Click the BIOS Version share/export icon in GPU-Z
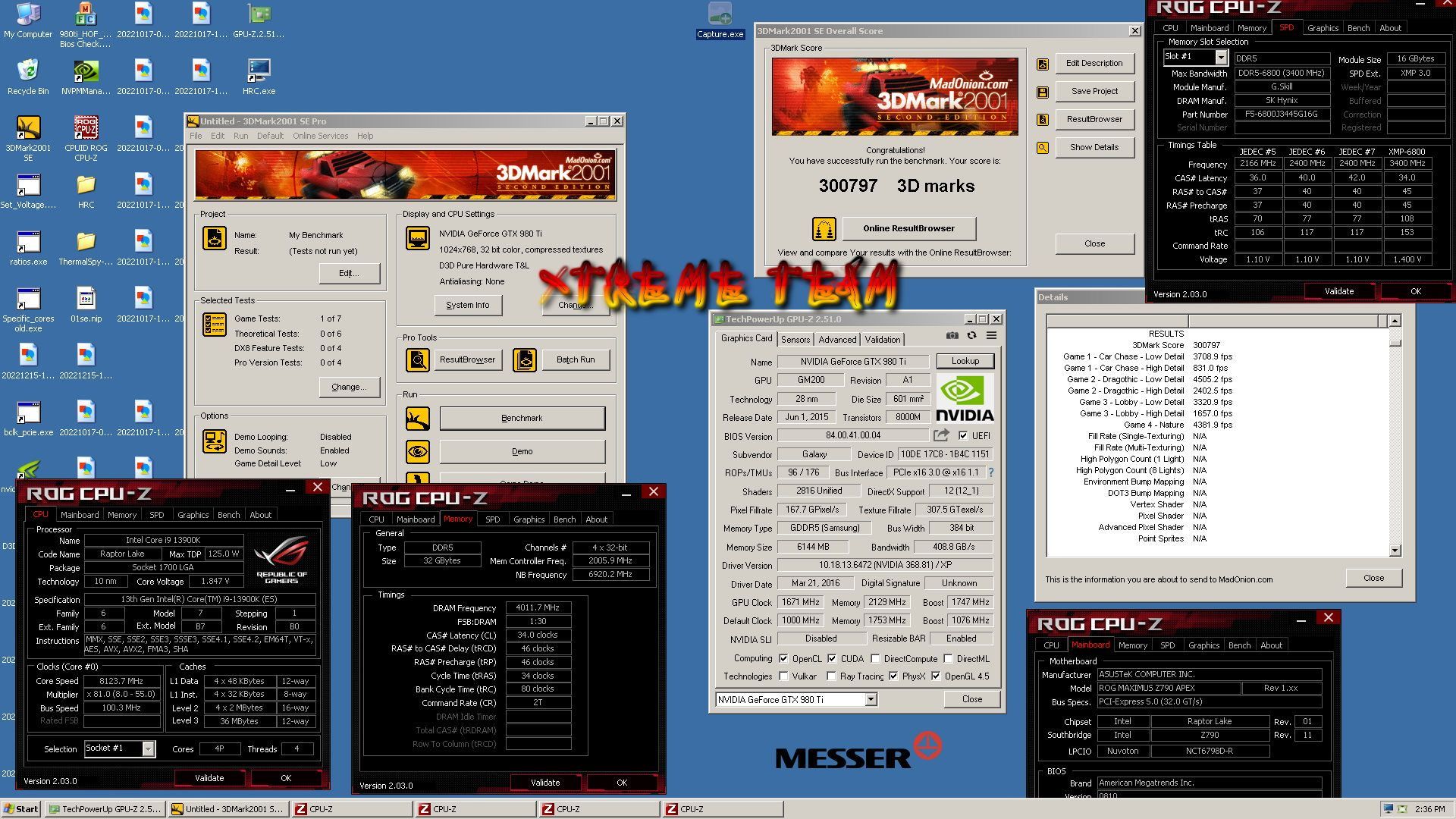This screenshot has height=819, width=1456. [941, 435]
